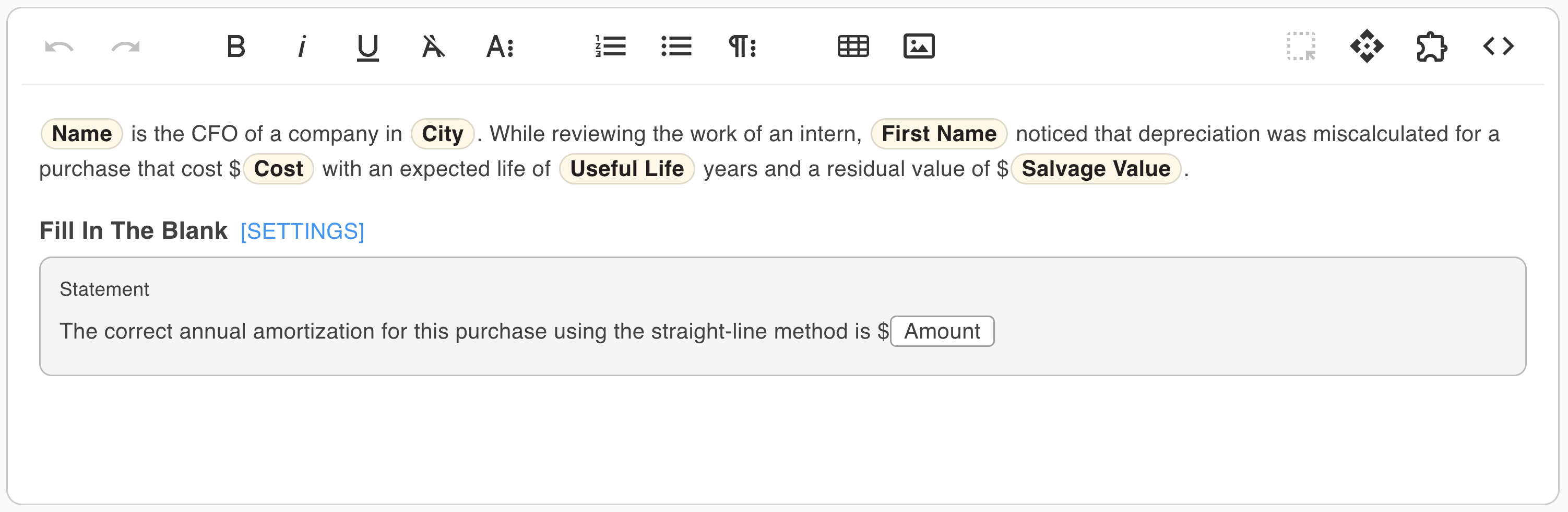
Task: Toggle bold formatting
Action: [235, 46]
